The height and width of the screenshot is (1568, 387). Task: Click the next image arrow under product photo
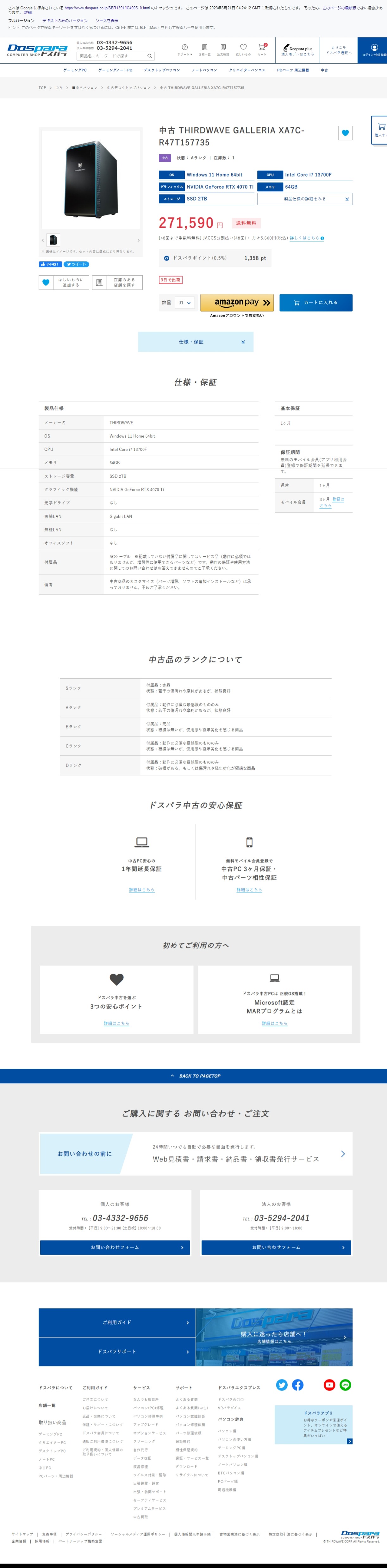tap(139, 240)
